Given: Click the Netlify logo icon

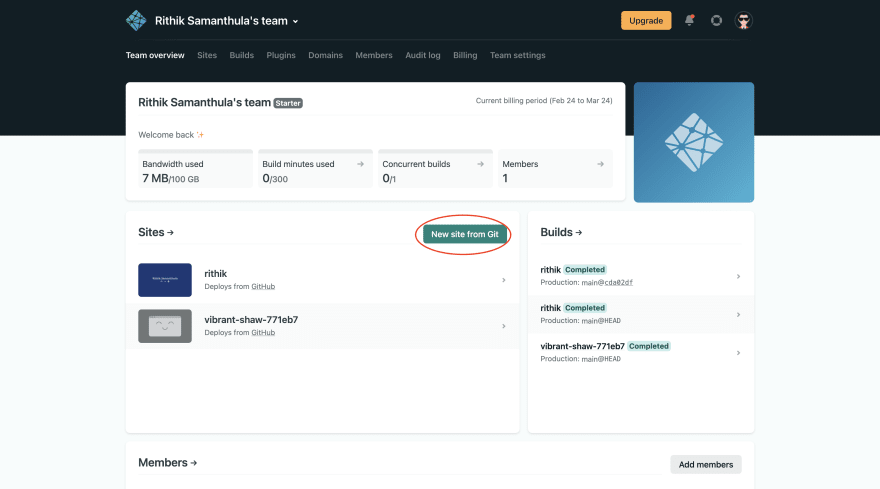Looking at the screenshot, I should point(136,21).
